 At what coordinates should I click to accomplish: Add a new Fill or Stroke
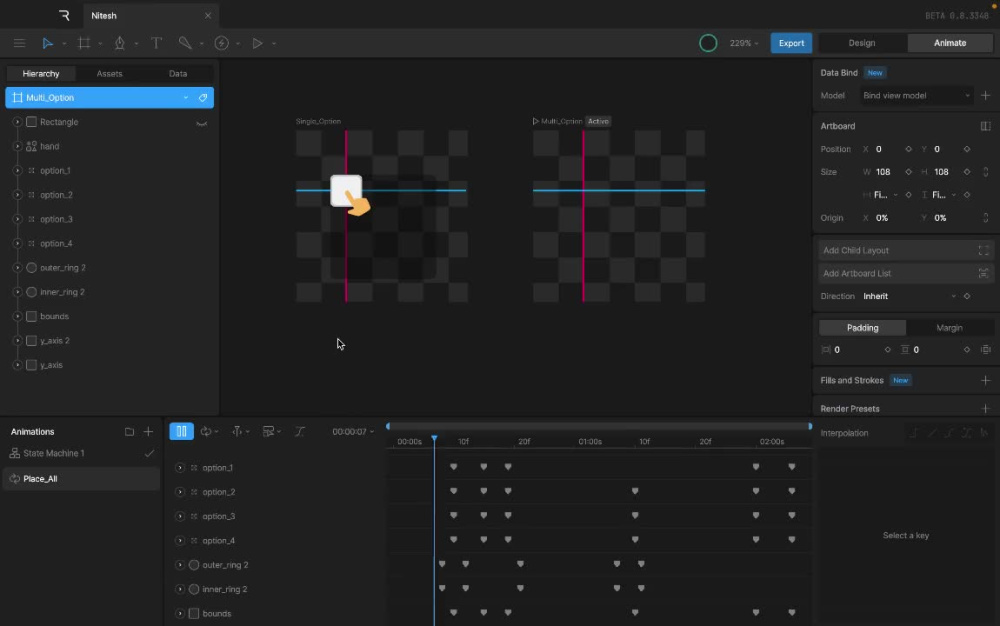[985, 381]
